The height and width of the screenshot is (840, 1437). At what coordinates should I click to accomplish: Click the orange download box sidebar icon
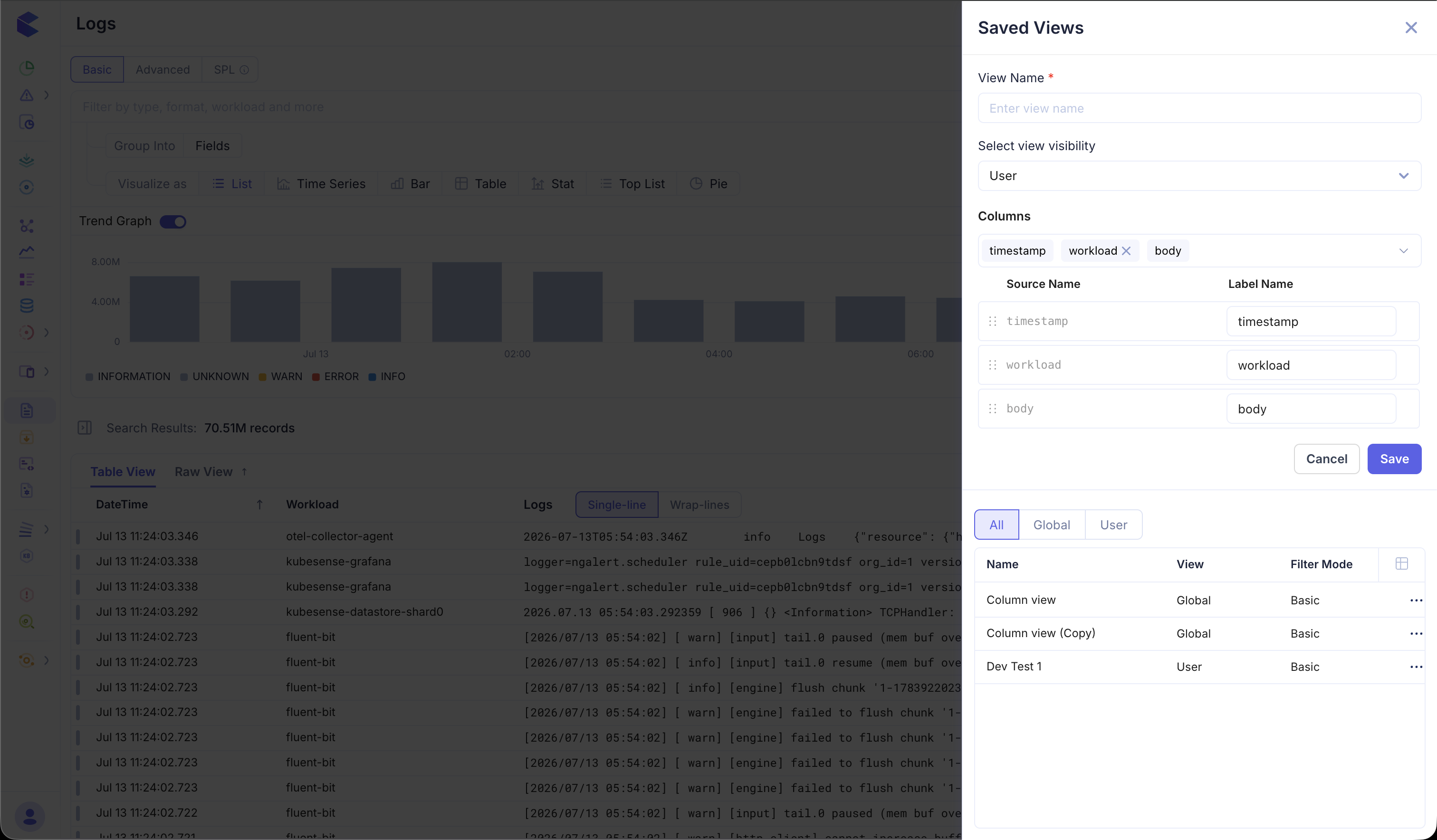pos(27,438)
